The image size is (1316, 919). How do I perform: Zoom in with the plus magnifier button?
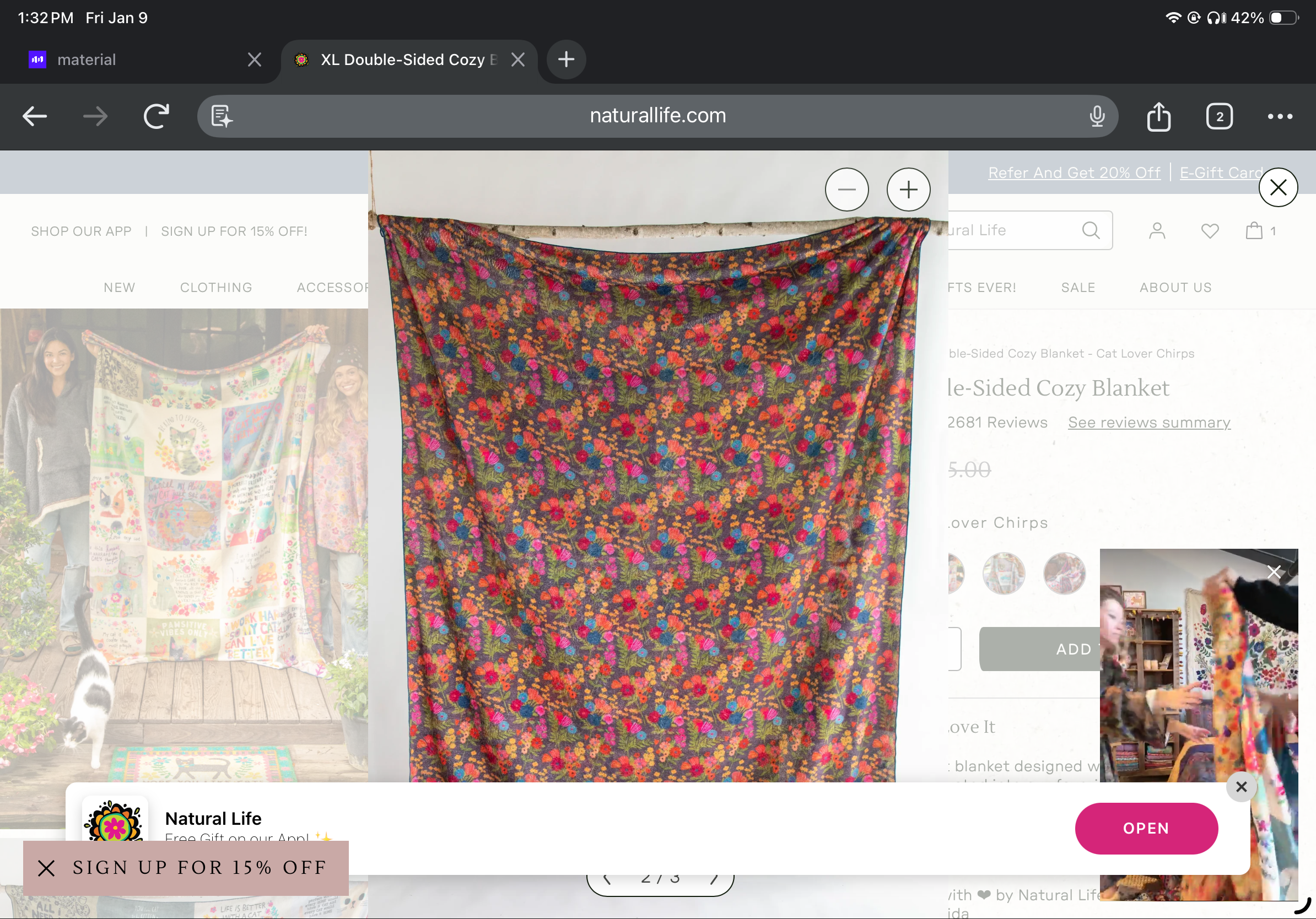908,190
